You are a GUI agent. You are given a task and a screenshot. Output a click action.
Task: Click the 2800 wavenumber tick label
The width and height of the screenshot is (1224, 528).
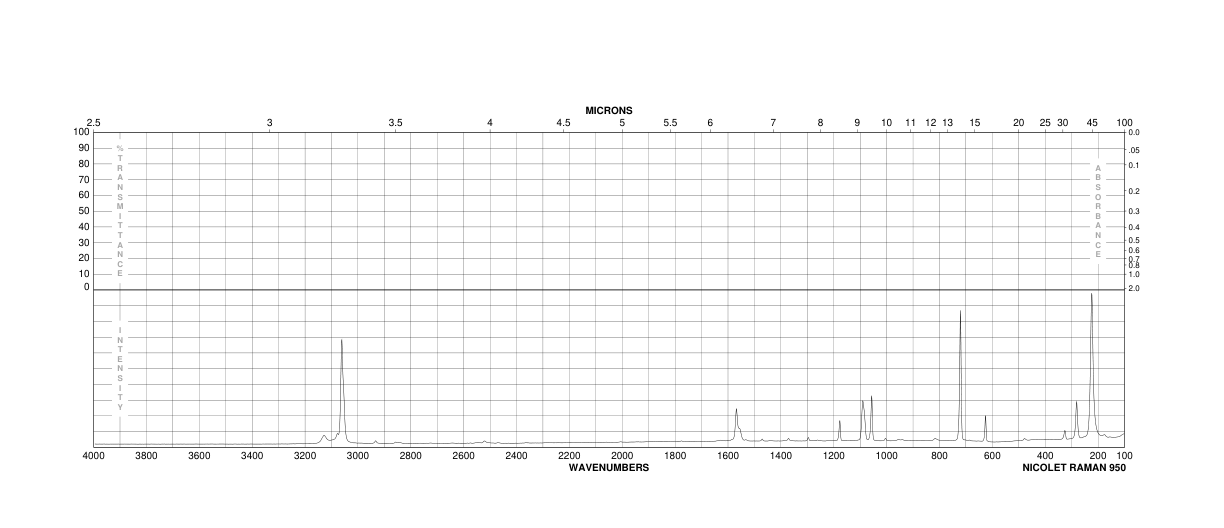point(411,456)
